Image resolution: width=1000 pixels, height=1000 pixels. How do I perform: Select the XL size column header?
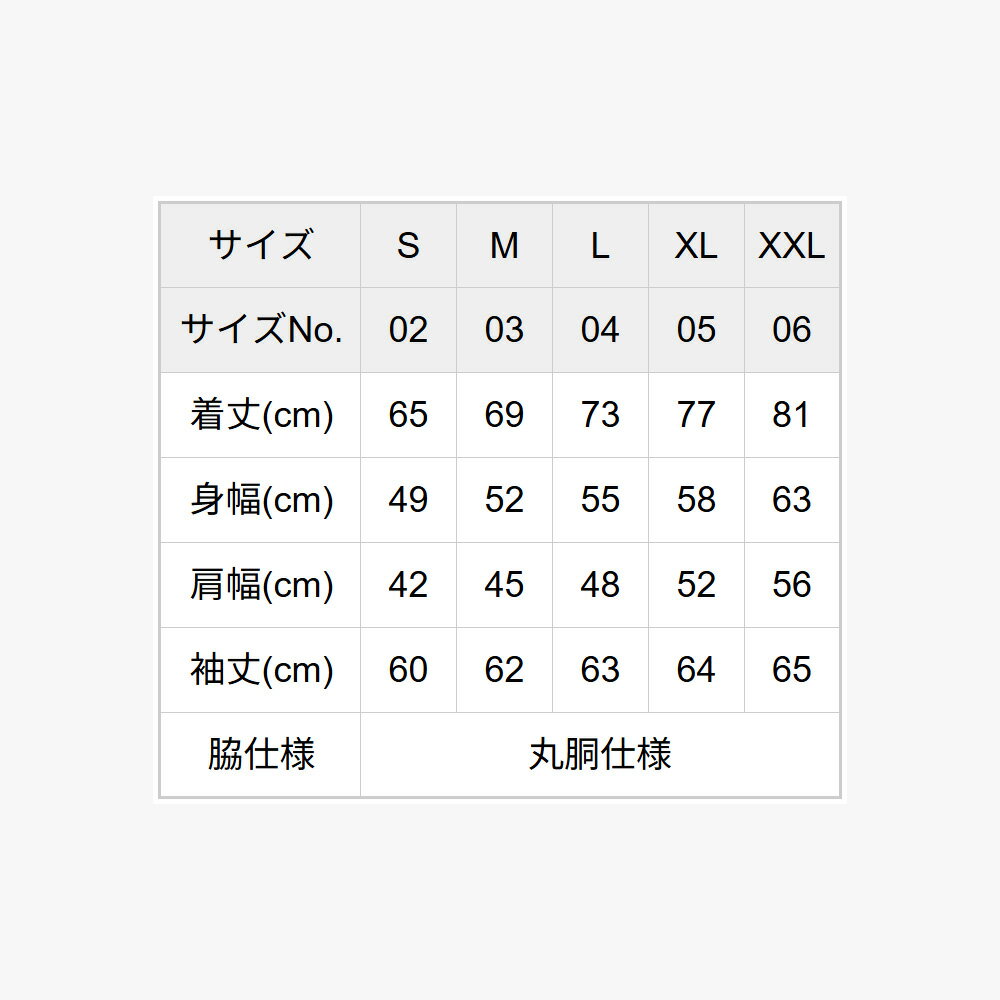click(696, 245)
